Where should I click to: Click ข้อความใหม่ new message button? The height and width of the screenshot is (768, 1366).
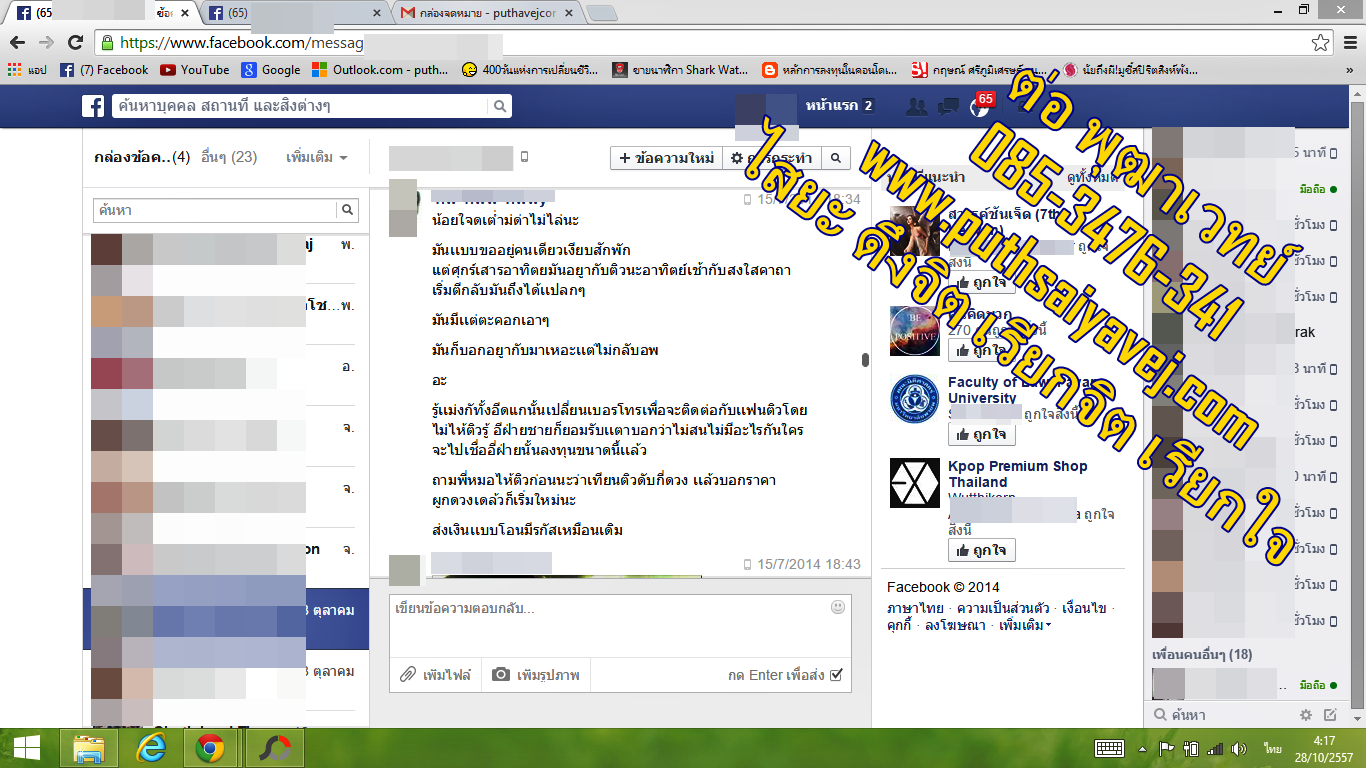[667, 158]
